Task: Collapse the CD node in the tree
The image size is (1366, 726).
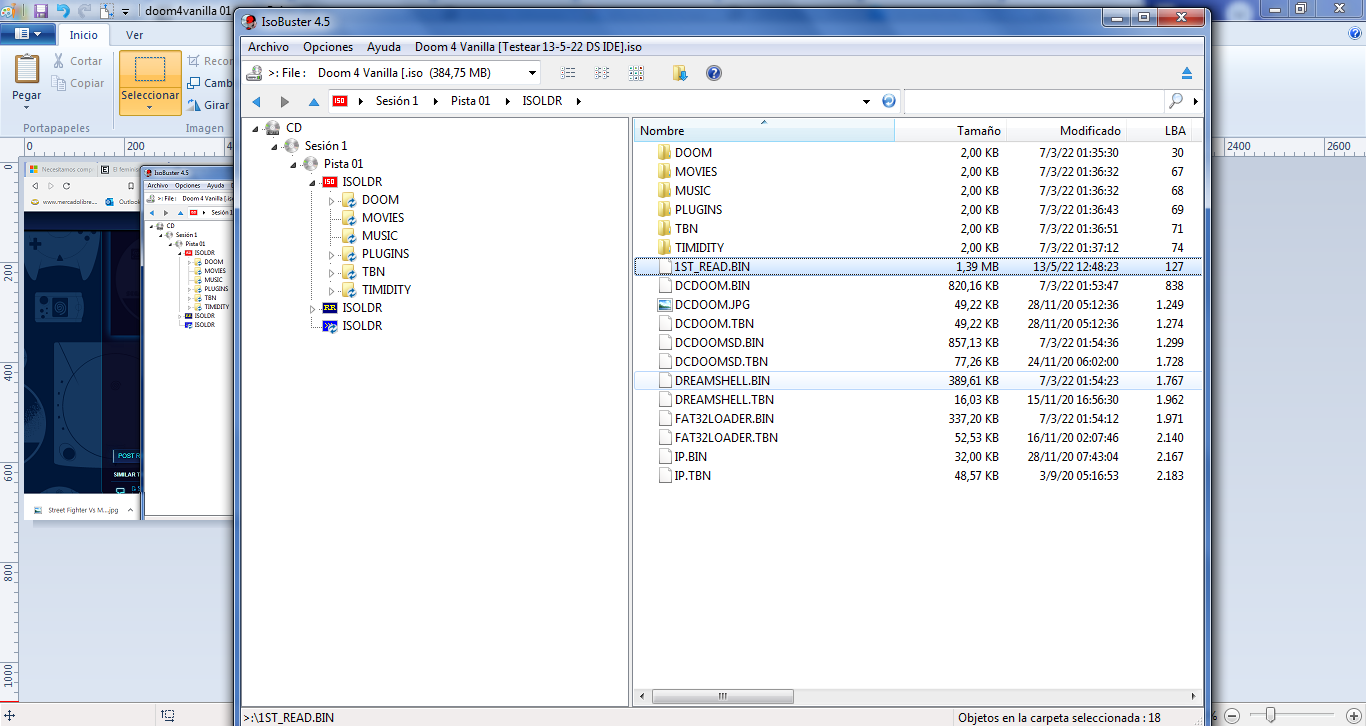Action: tap(256, 128)
